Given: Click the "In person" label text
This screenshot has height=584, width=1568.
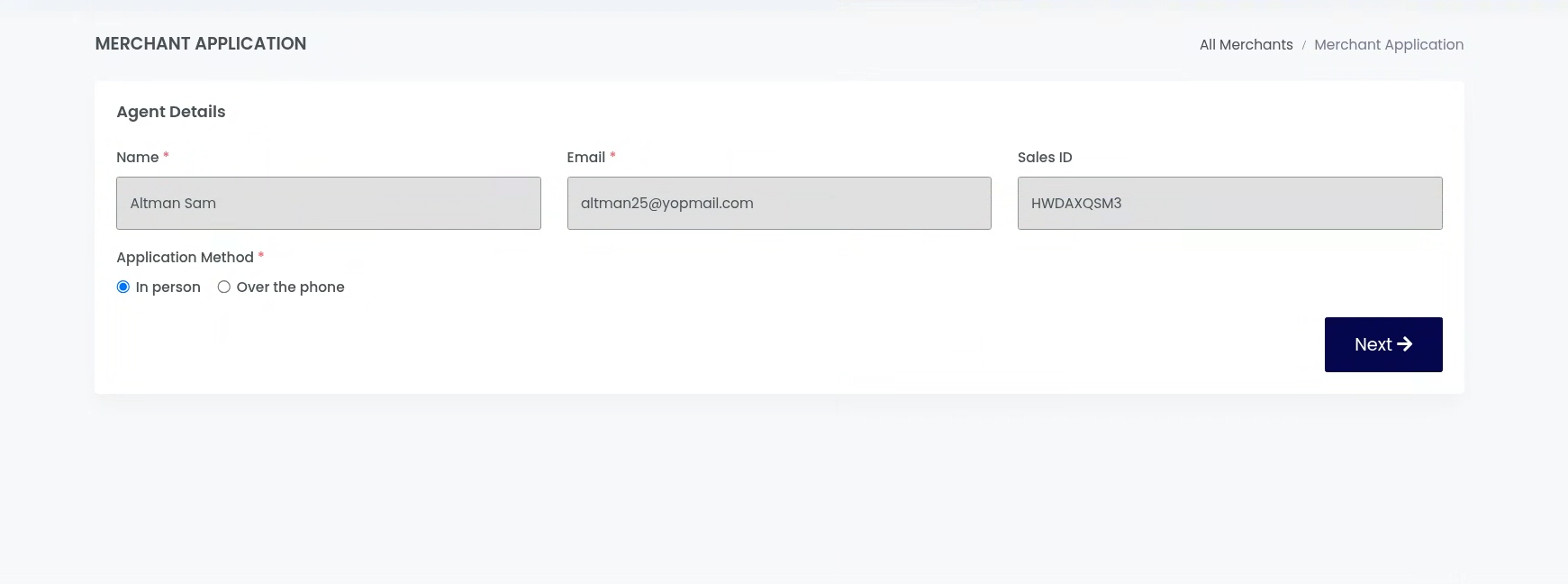Looking at the screenshot, I should pyautogui.click(x=168, y=287).
